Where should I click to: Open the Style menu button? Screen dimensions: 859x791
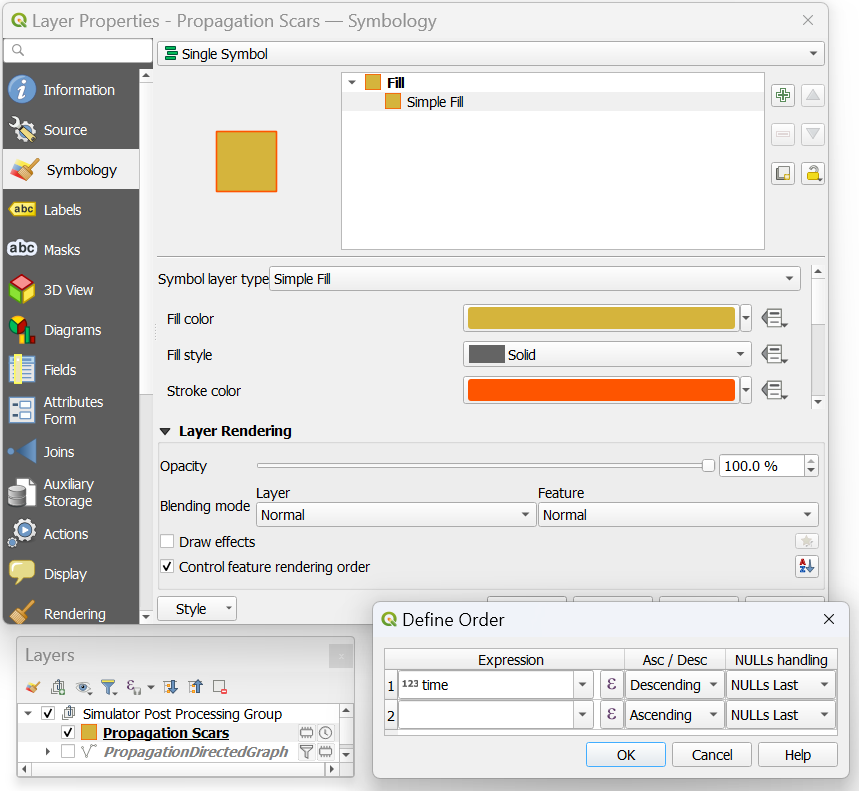click(x=197, y=609)
